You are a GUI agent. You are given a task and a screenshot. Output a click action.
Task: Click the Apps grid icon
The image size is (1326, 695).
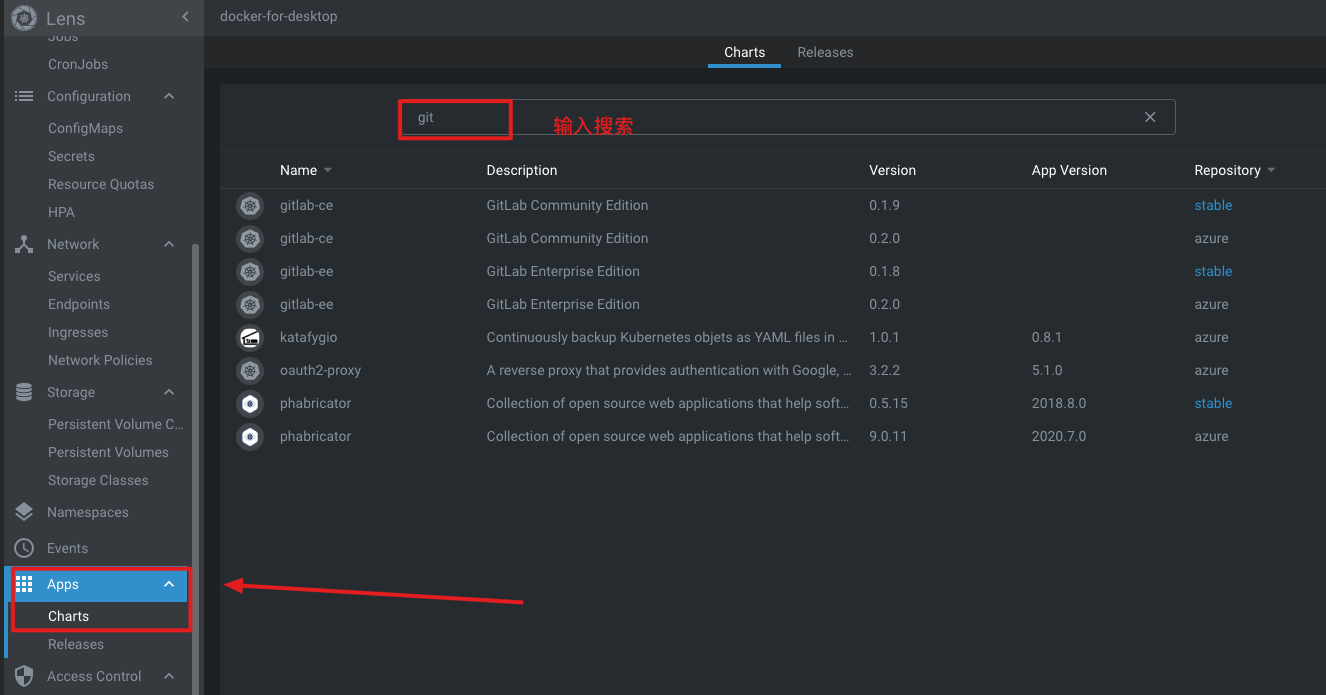(24, 584)
